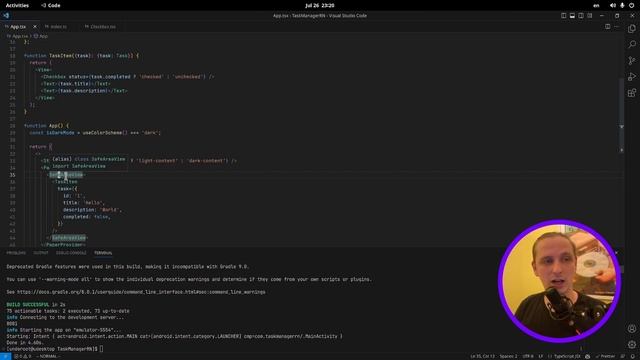Select the Terminal panel tab
The width and height of the screenshot is (640, 360).
(103, 253)
